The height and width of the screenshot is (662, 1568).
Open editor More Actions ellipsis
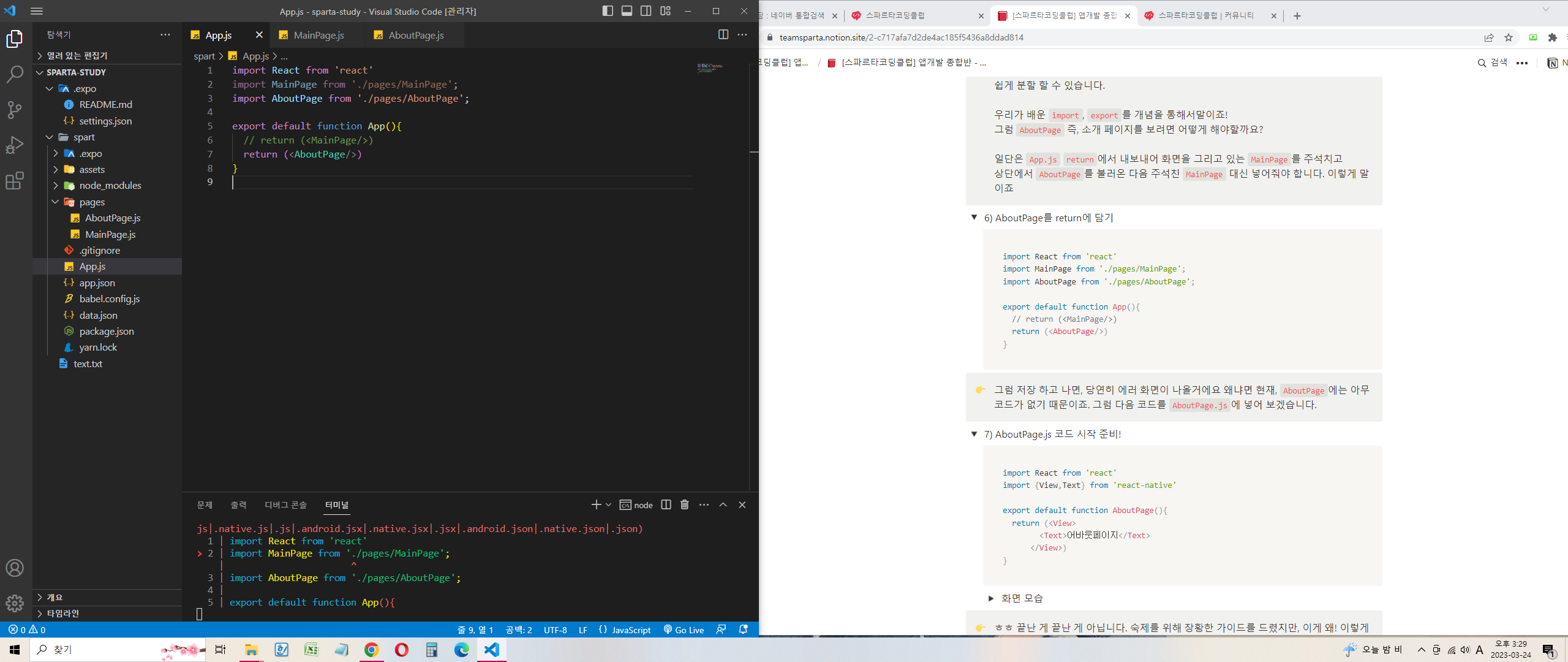pos(742,35)
